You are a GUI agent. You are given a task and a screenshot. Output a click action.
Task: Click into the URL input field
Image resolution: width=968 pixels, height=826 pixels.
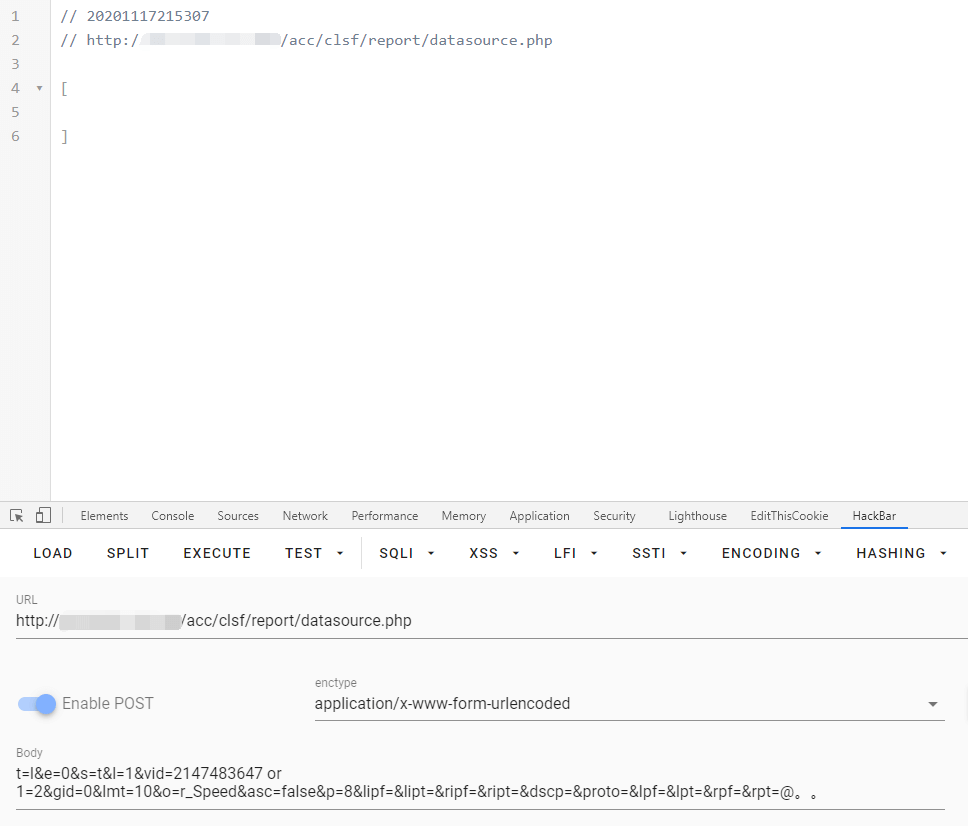(490, 621)
